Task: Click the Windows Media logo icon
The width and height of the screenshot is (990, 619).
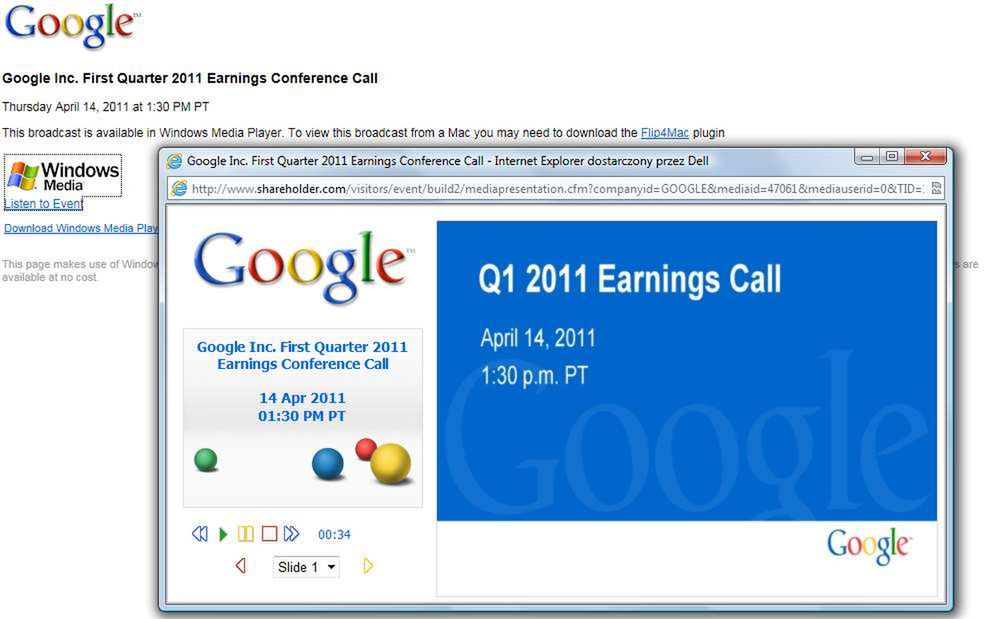Action: click(x=63, y=176)
